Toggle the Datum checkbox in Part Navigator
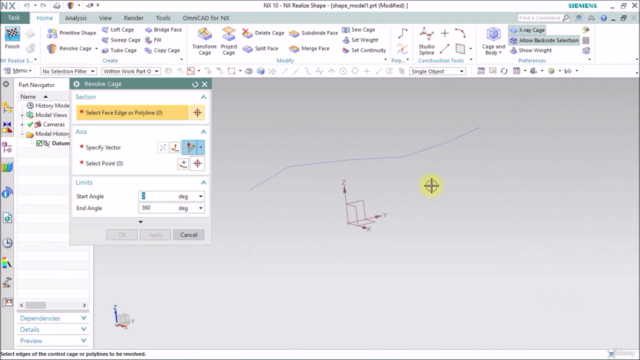640x360 pixels. coord(39,143)
